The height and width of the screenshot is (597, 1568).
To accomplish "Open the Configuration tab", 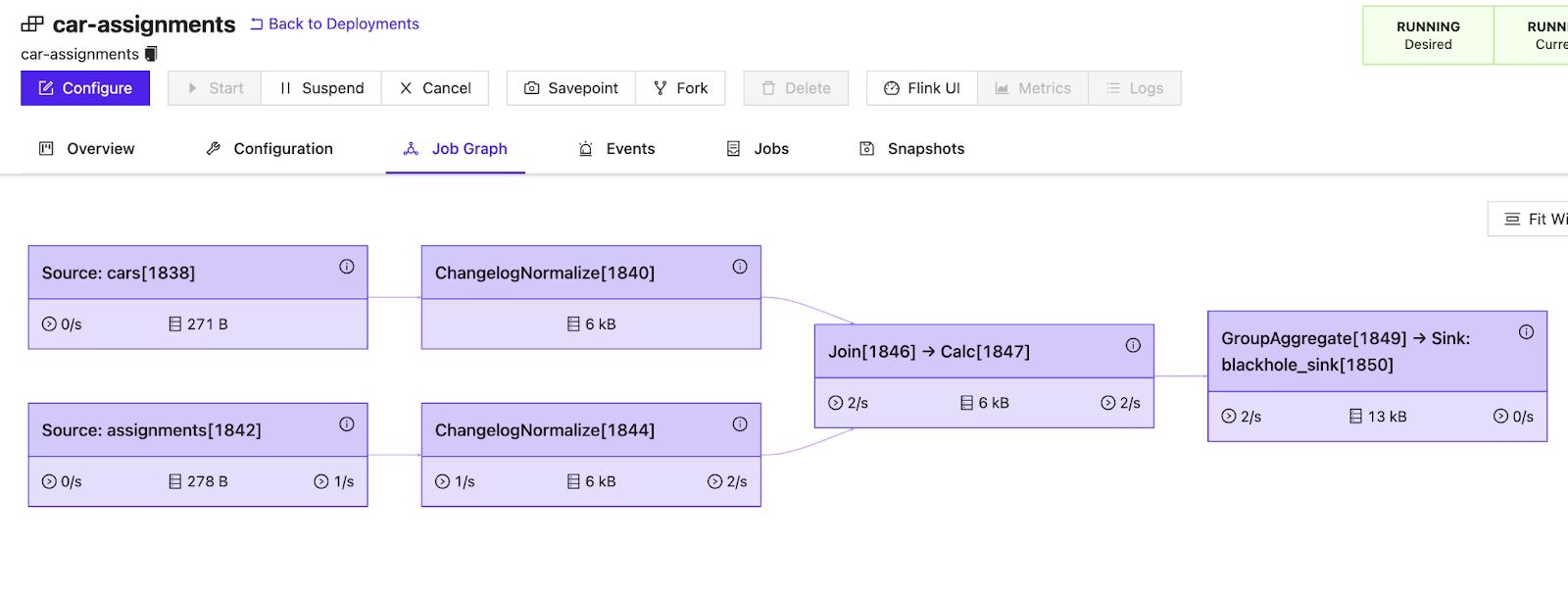I will [x=269, y=149].
